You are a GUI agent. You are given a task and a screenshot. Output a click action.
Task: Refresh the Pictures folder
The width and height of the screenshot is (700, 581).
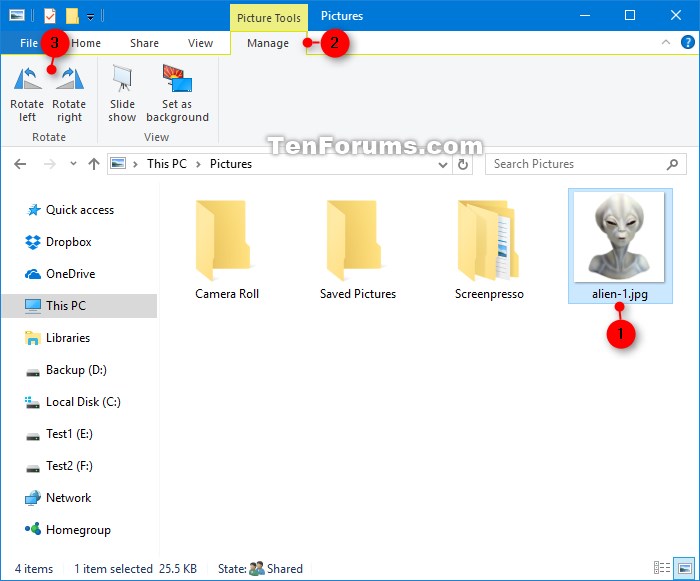pyautogui.click(x=463, y=164)
